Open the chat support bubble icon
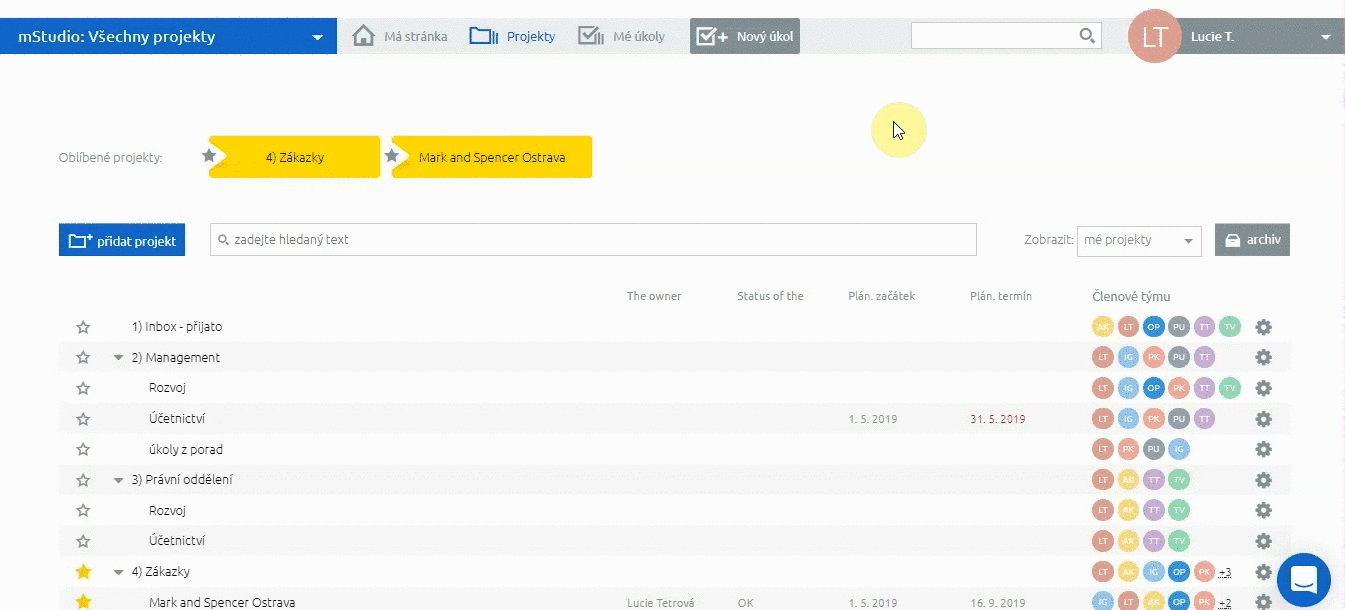This screenshot has height=610, width=1345. 1303,580
